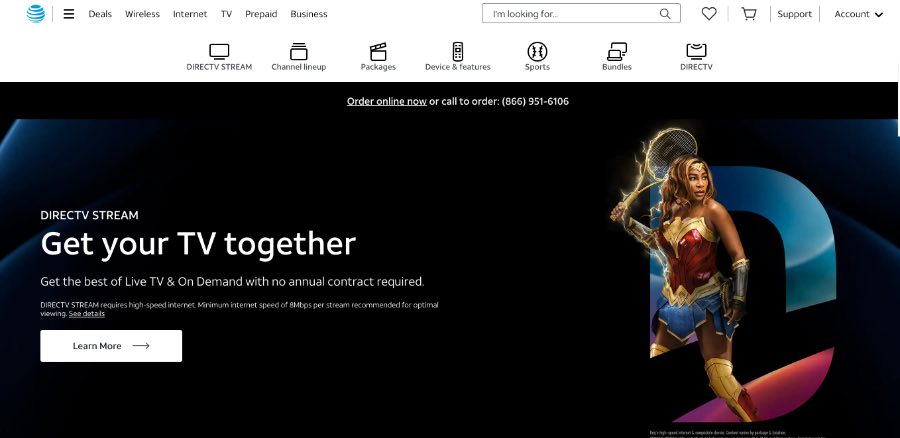Open the See details link
The width and height of the screenshot is (900, 438).
pos(87,313)
